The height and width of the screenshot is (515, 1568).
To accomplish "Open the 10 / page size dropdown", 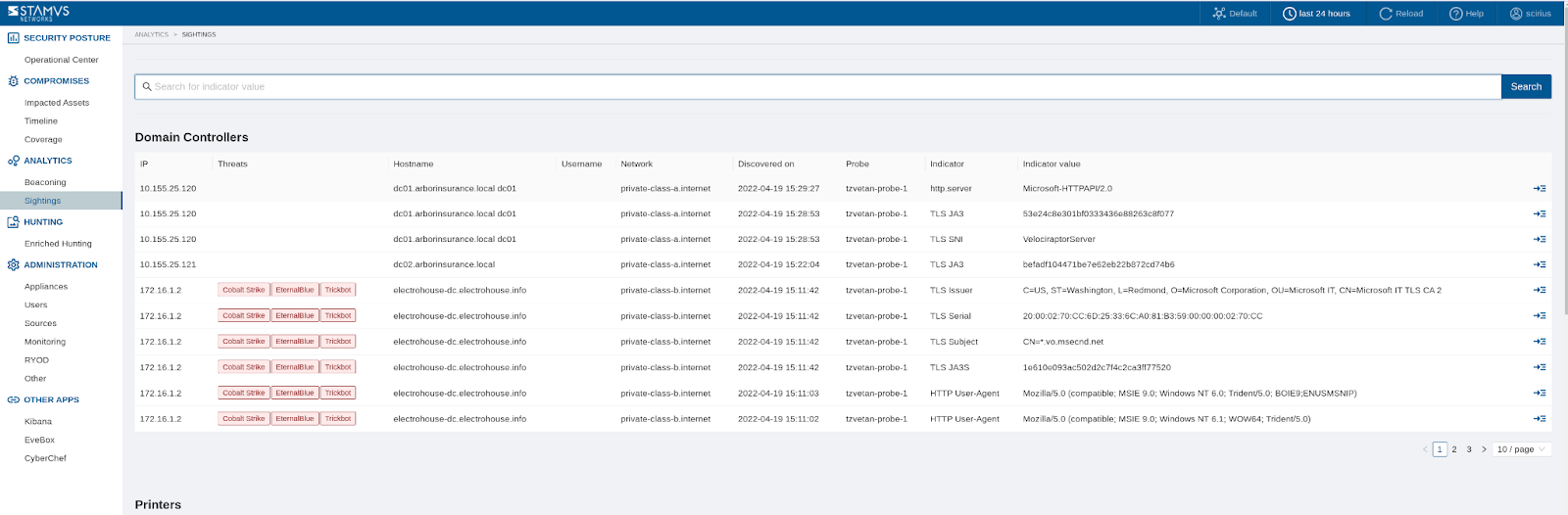I will (x=1521, y=449).
